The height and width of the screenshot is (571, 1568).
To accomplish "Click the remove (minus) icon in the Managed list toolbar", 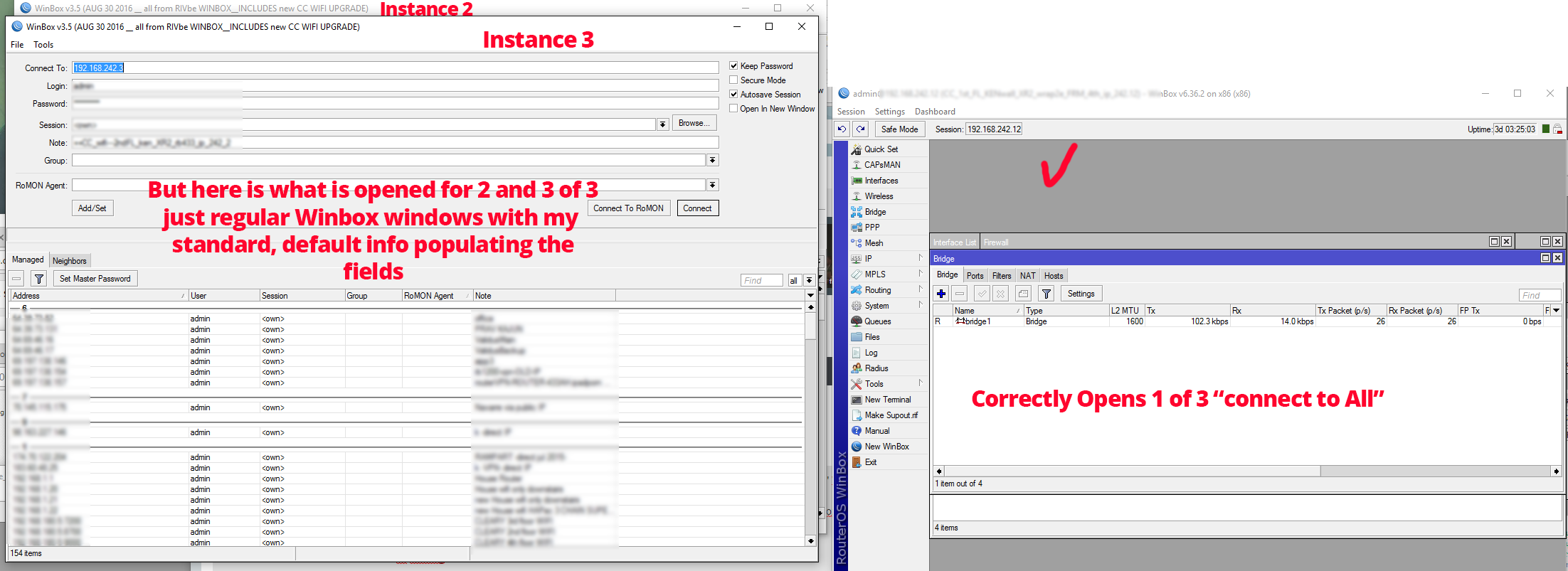I will 17,279.
